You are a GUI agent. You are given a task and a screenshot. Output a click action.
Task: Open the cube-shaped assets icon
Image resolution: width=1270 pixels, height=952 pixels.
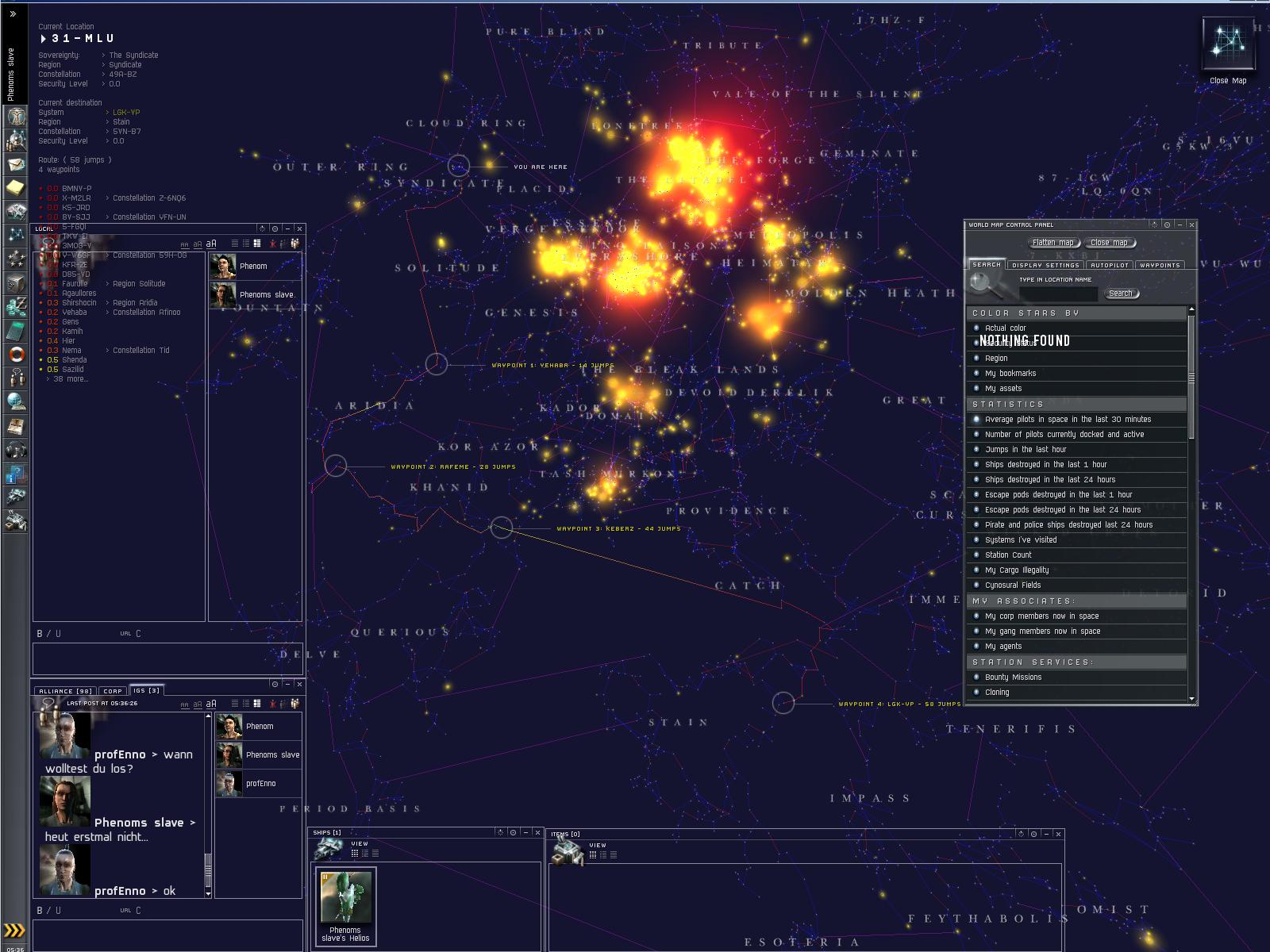(x=16, y=283)
